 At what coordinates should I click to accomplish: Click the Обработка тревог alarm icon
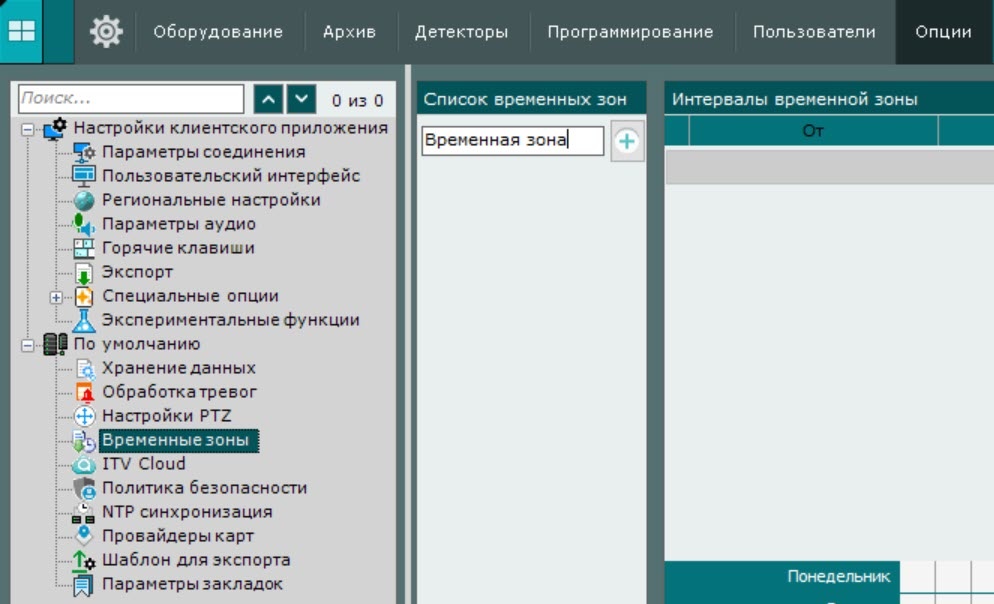85,392
